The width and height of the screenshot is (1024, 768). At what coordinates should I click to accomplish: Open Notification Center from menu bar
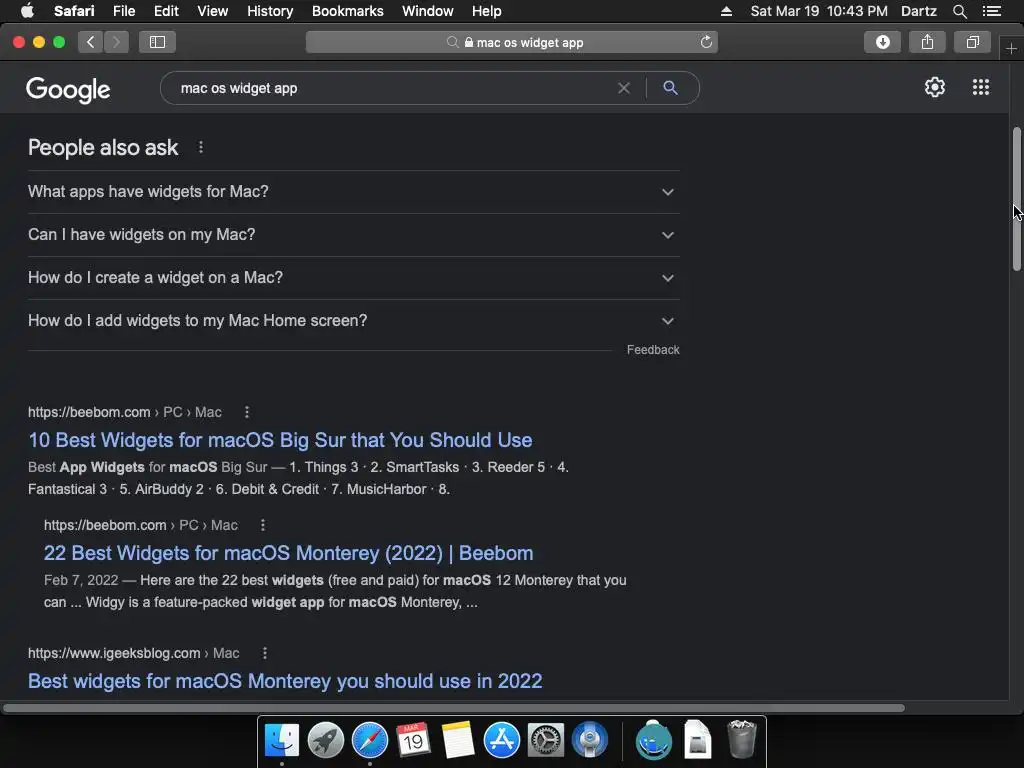[x=991, y=11]
